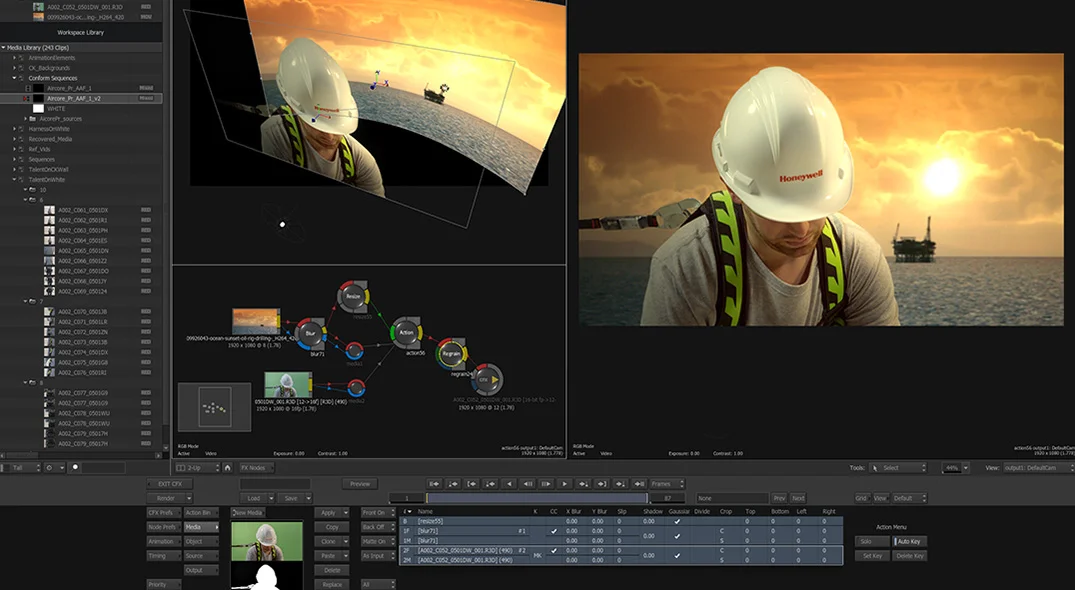Click the schematic navigator mini-map
This screenshot has width=1075, height=590.
215,407
